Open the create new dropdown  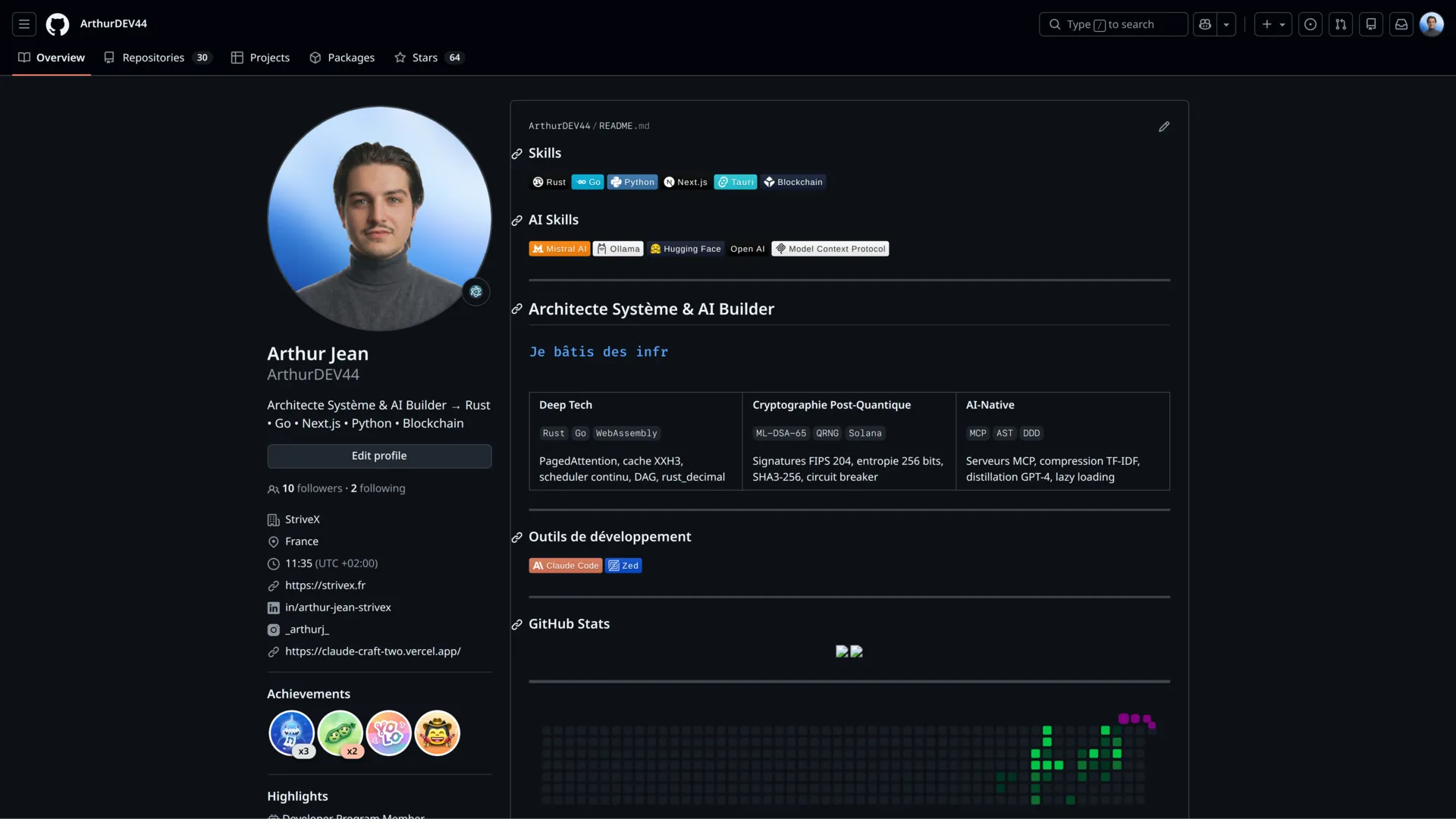[1272, 24]
